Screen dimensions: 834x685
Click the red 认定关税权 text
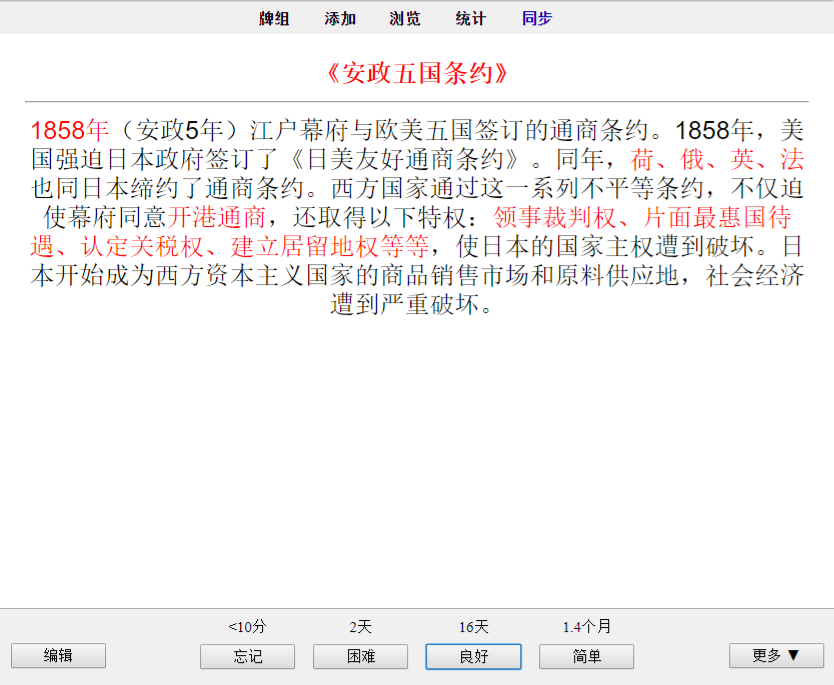(143, 246)
